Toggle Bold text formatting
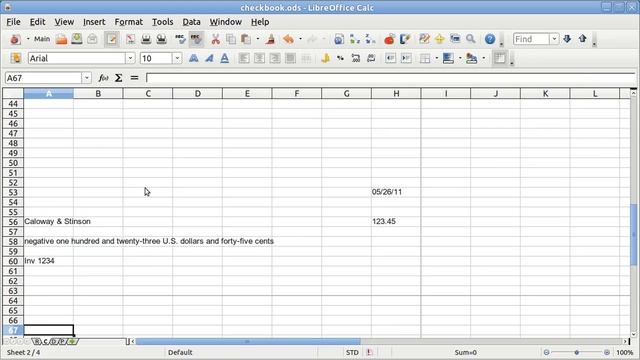The width and height of the screenshot is (640, 360). point(193,58)
